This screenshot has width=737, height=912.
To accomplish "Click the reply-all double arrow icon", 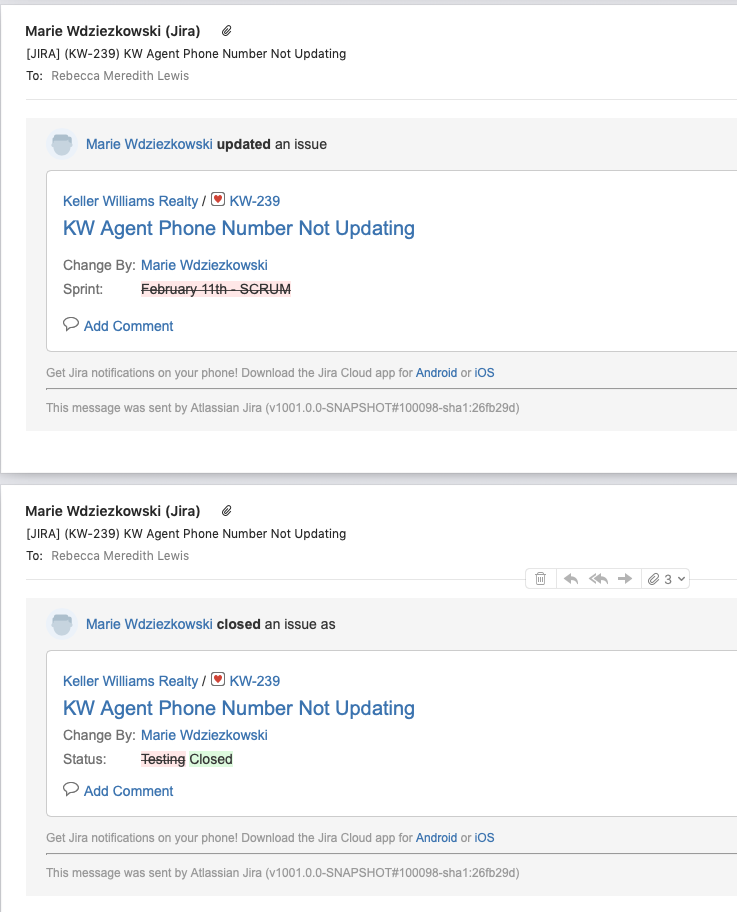I will [598, 578].
